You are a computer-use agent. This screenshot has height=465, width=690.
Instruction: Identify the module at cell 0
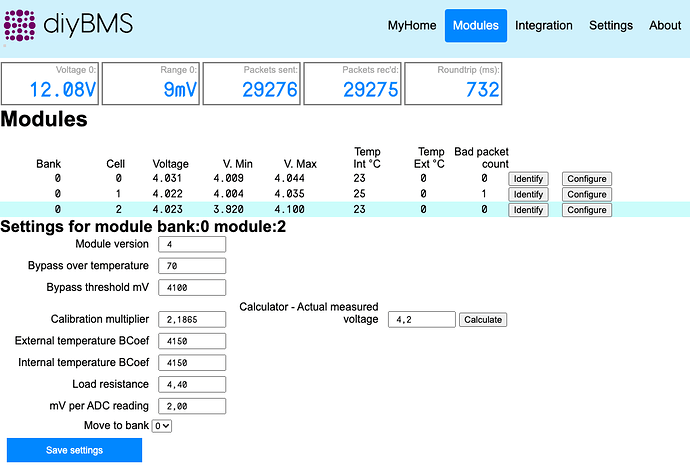click(528, 179)
